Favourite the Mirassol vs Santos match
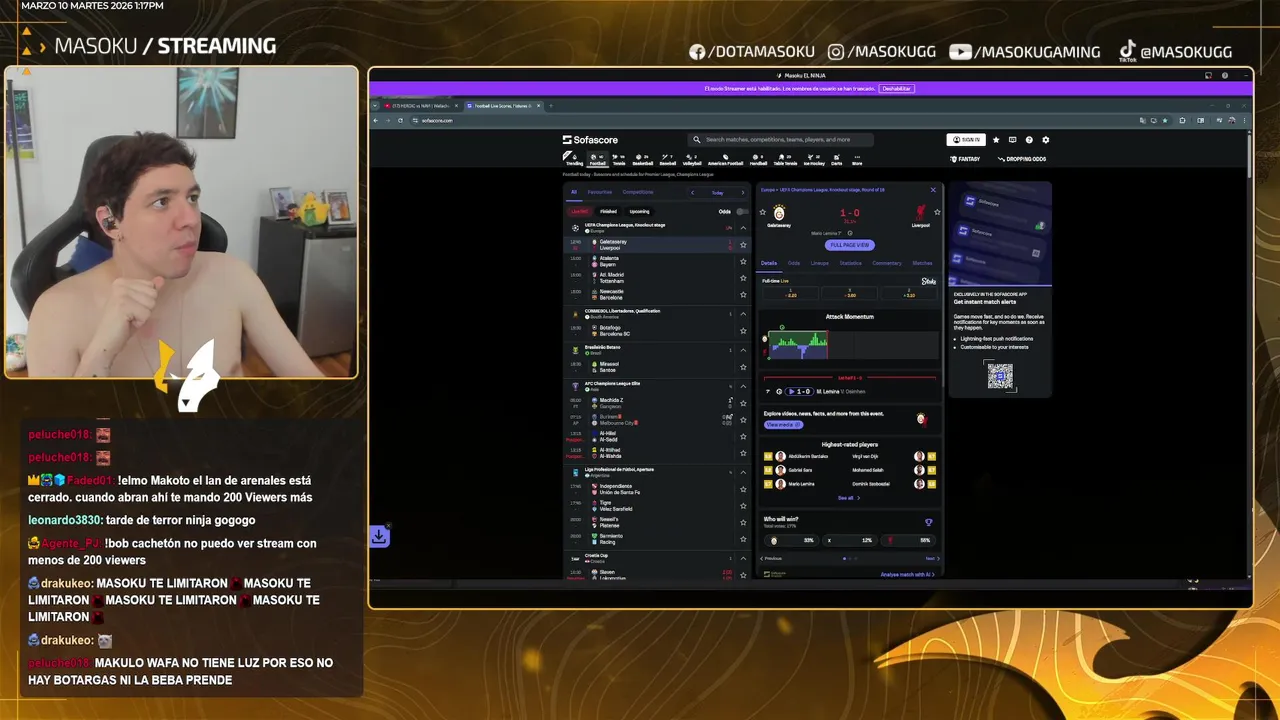This screenshot has width=1280, height=720. coord(743,367)
